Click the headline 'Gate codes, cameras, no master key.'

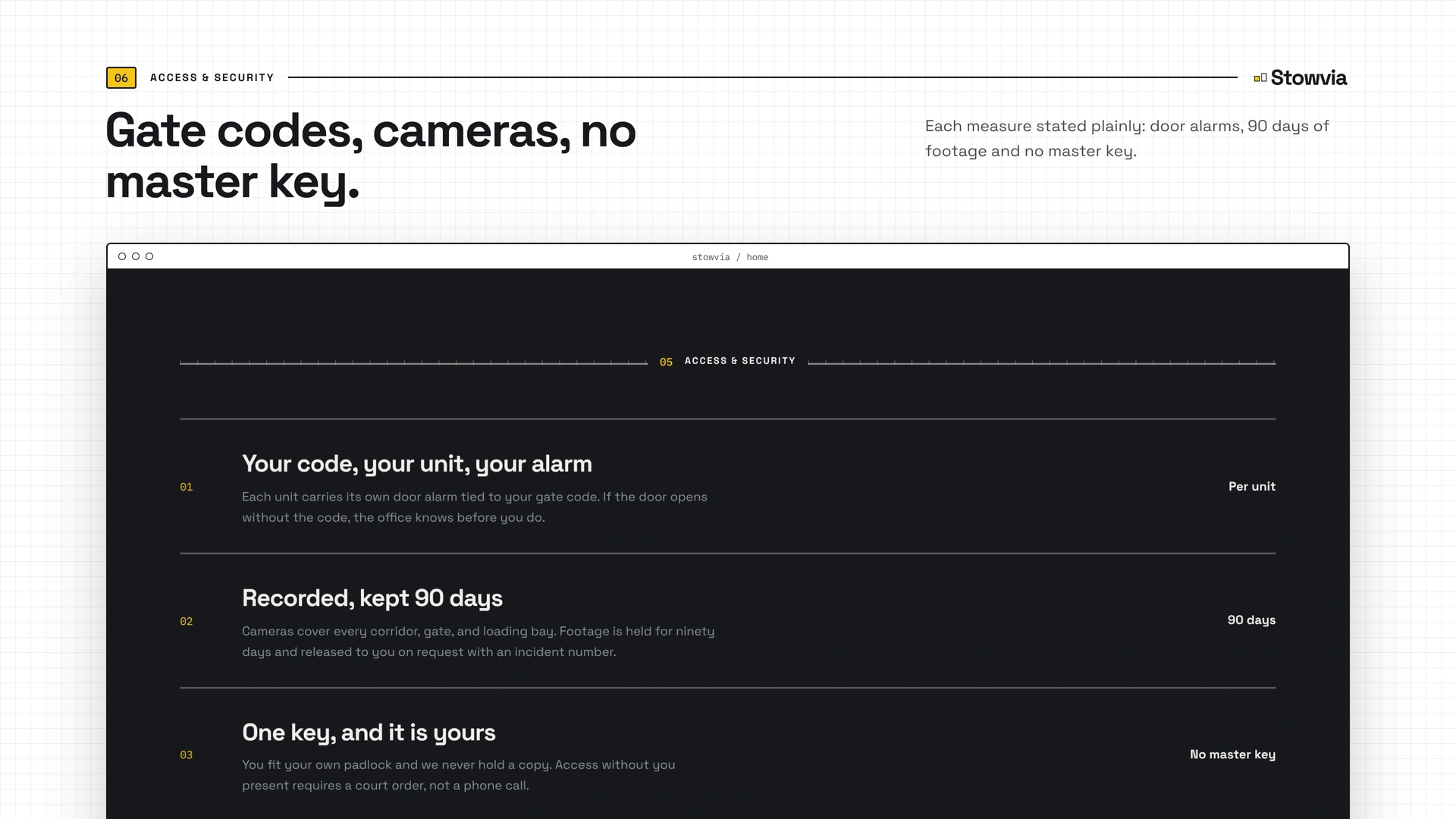click(371, 155)
